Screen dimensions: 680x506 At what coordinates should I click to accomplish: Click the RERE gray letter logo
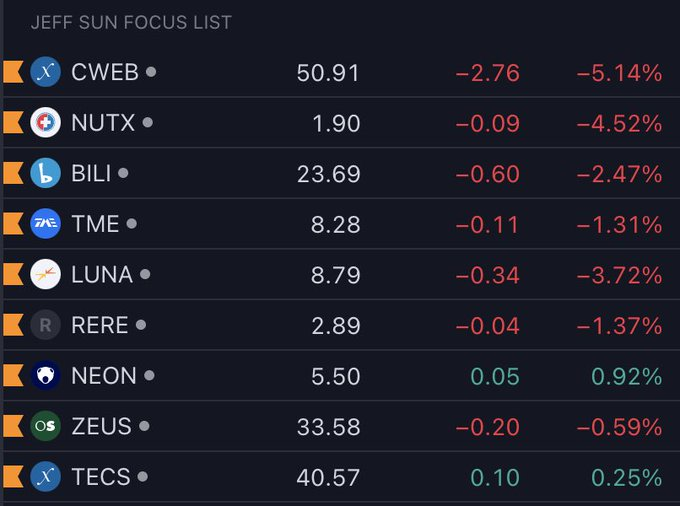(46, 325)
